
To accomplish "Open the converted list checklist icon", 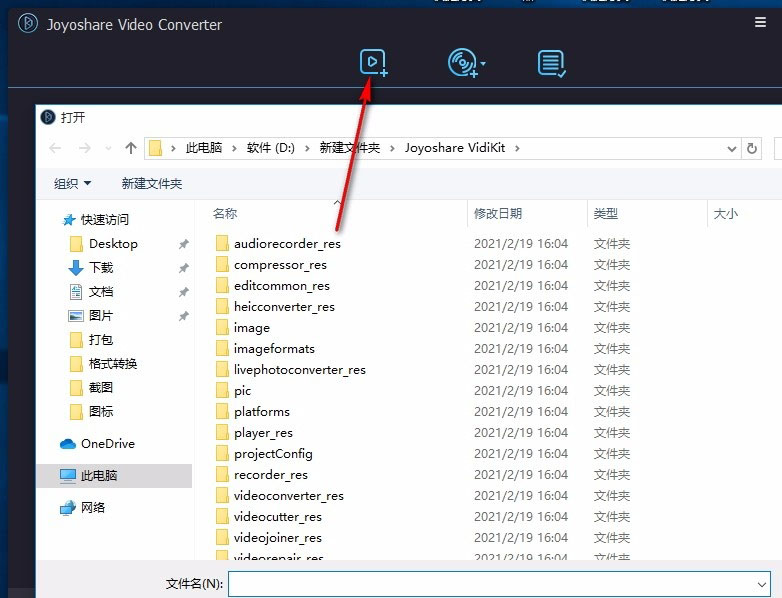I will coord(551,63).
